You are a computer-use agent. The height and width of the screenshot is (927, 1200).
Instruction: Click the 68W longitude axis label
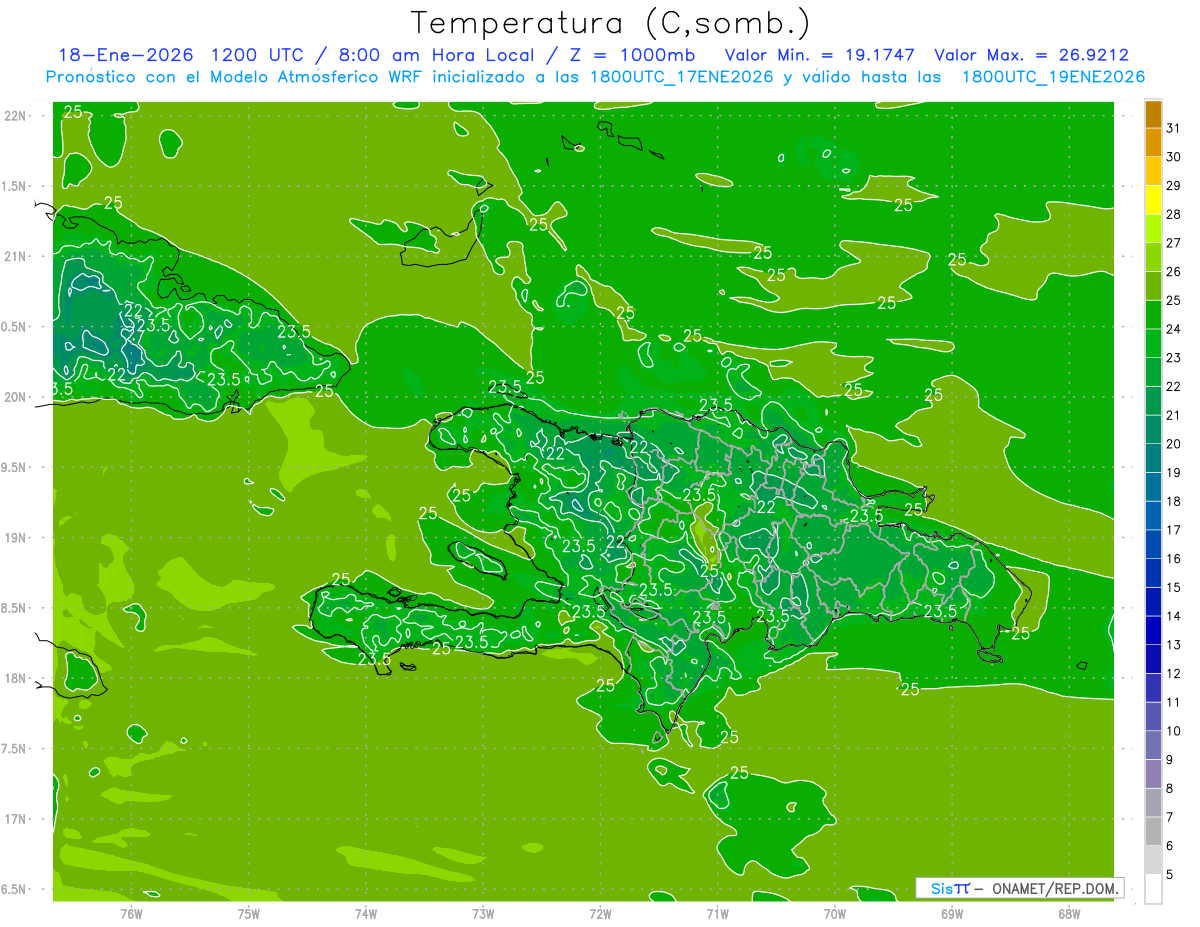pyautogui.click(x=1068, y=913)
